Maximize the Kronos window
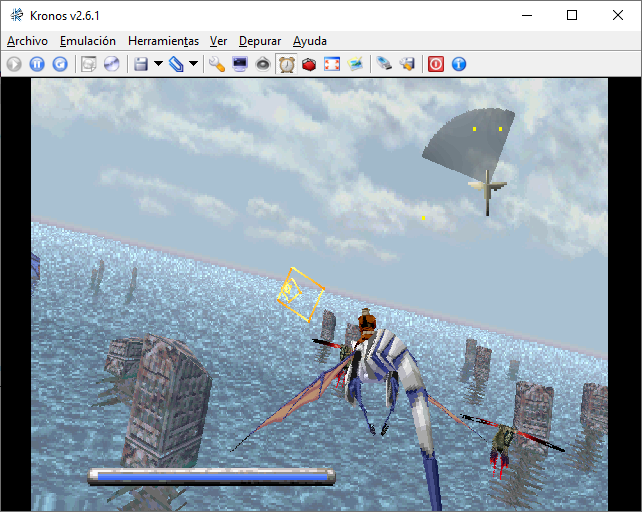 click(572, 16)
